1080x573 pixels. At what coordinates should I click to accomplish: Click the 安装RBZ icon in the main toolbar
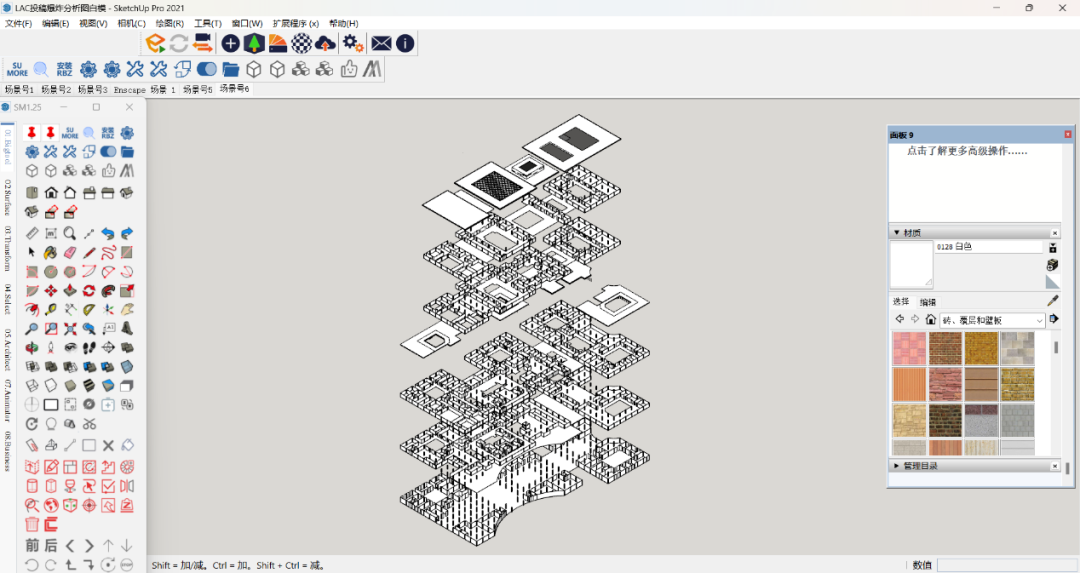tap(65, 69)
